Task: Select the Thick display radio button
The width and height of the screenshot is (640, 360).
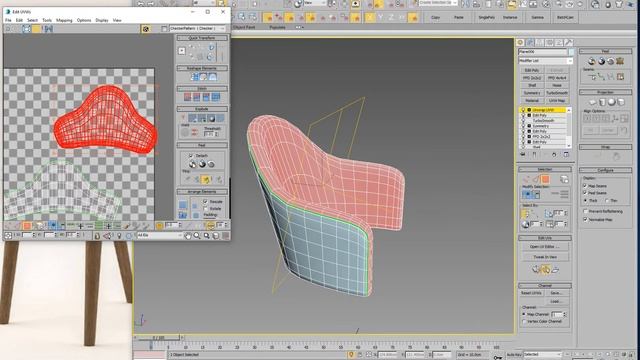Action: point(586,201)
